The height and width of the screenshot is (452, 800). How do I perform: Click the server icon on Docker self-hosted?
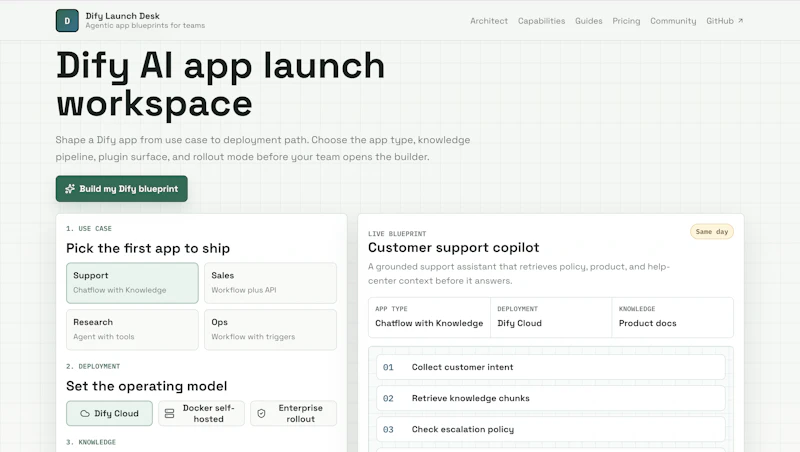point(169,414)
